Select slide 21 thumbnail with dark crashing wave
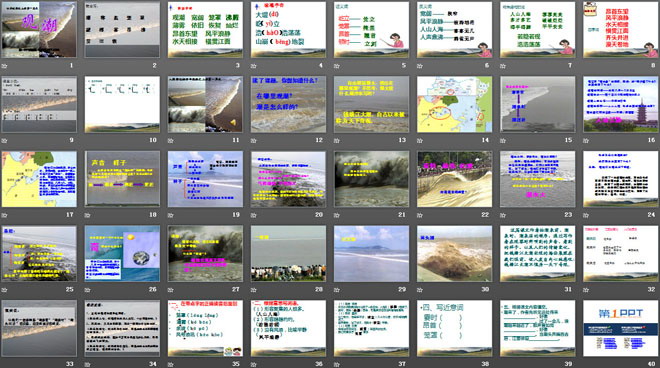The width and height of the screenshot is (660, 368). [x=372, y=179]
